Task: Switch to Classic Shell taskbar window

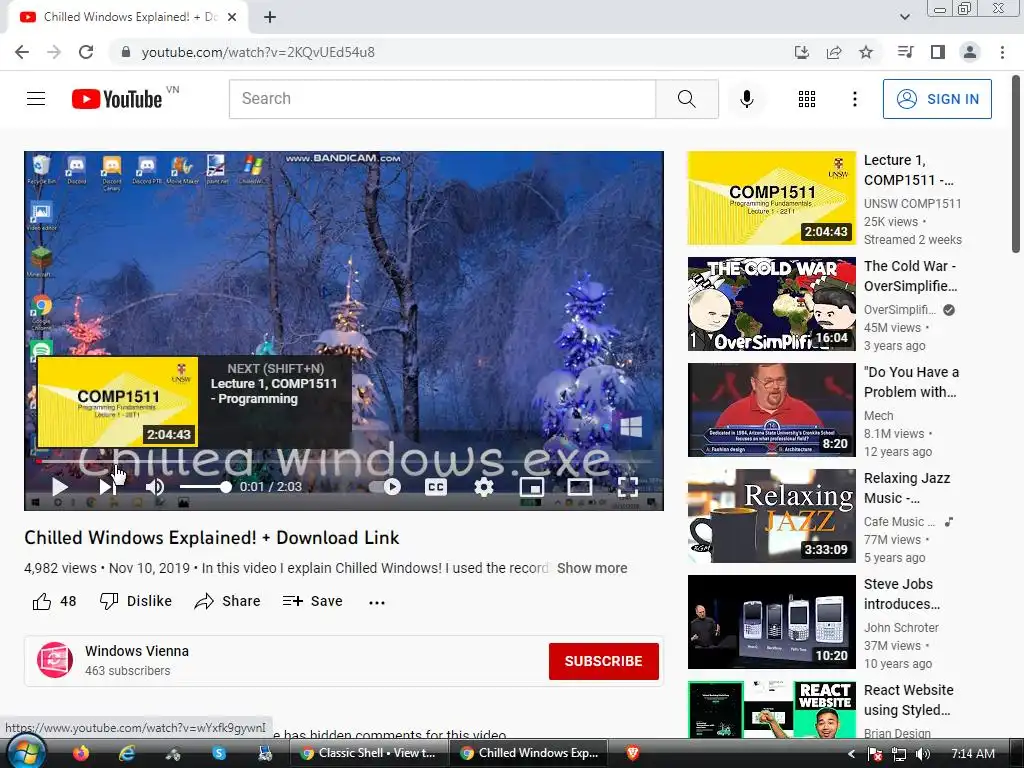Action: pos(369,753)
